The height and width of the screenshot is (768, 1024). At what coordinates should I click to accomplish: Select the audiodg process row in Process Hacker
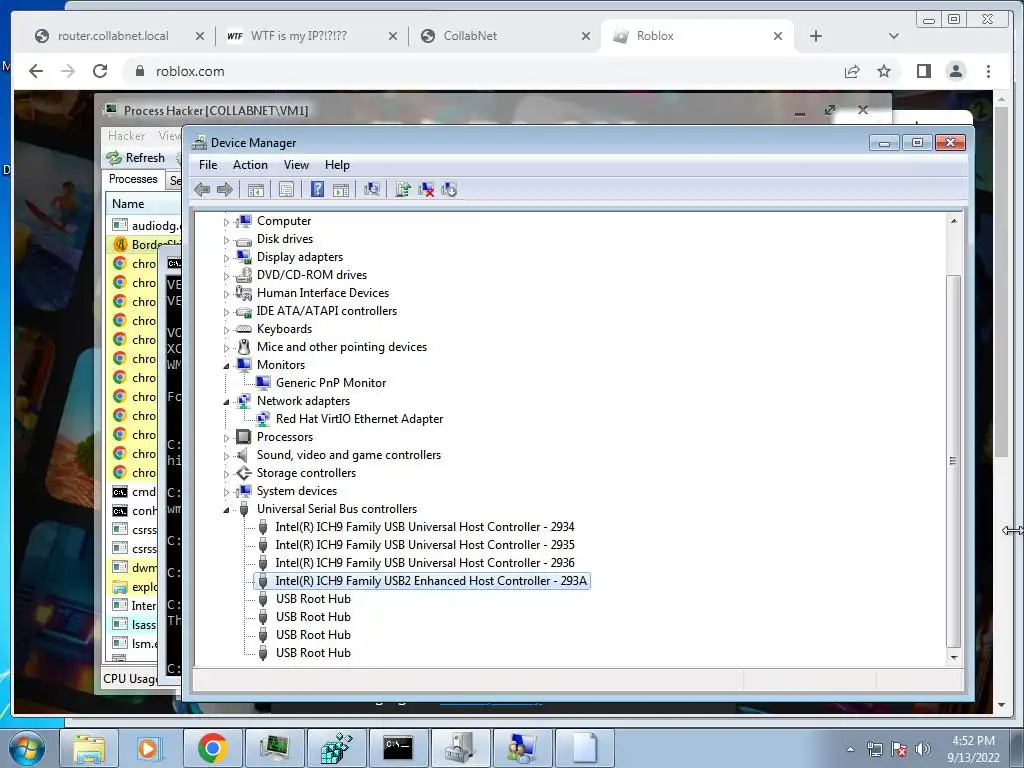144,225
